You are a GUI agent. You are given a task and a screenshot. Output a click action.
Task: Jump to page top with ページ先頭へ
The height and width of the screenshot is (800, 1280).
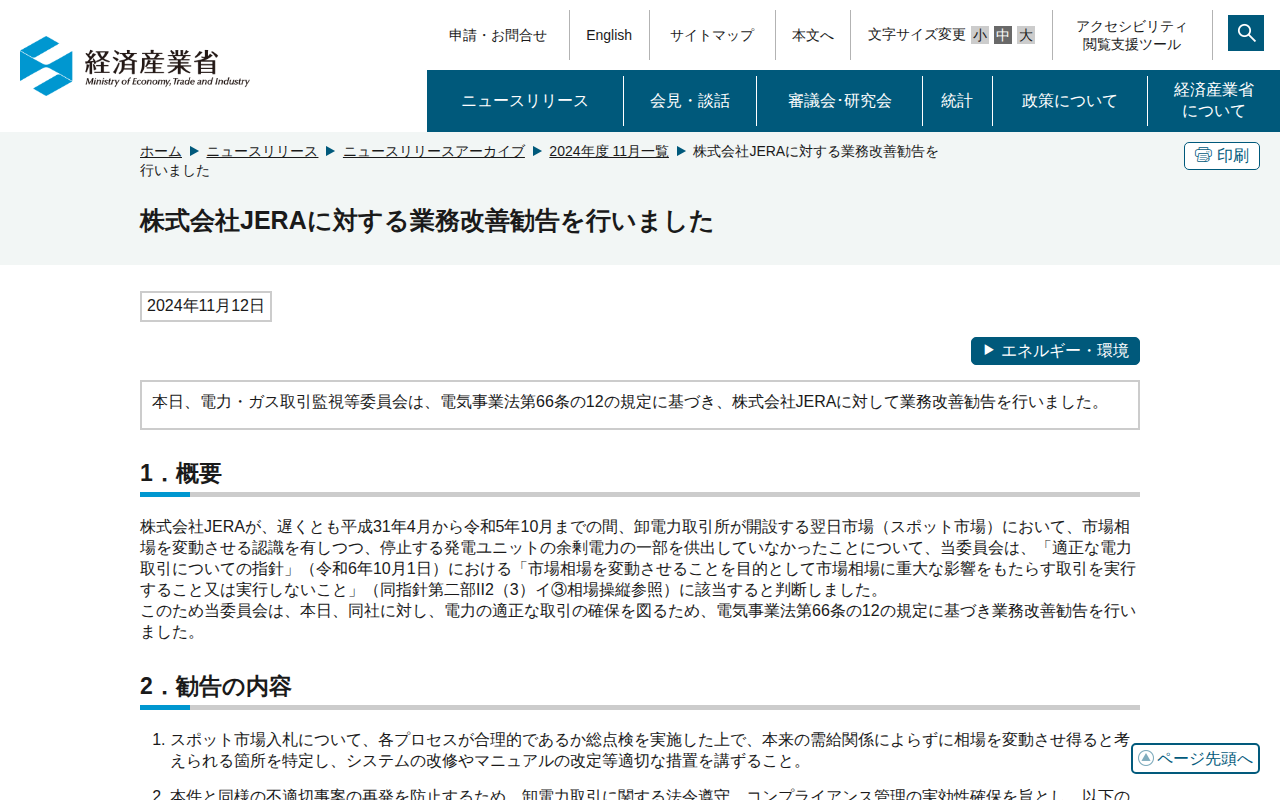[x=1195, y=759]
